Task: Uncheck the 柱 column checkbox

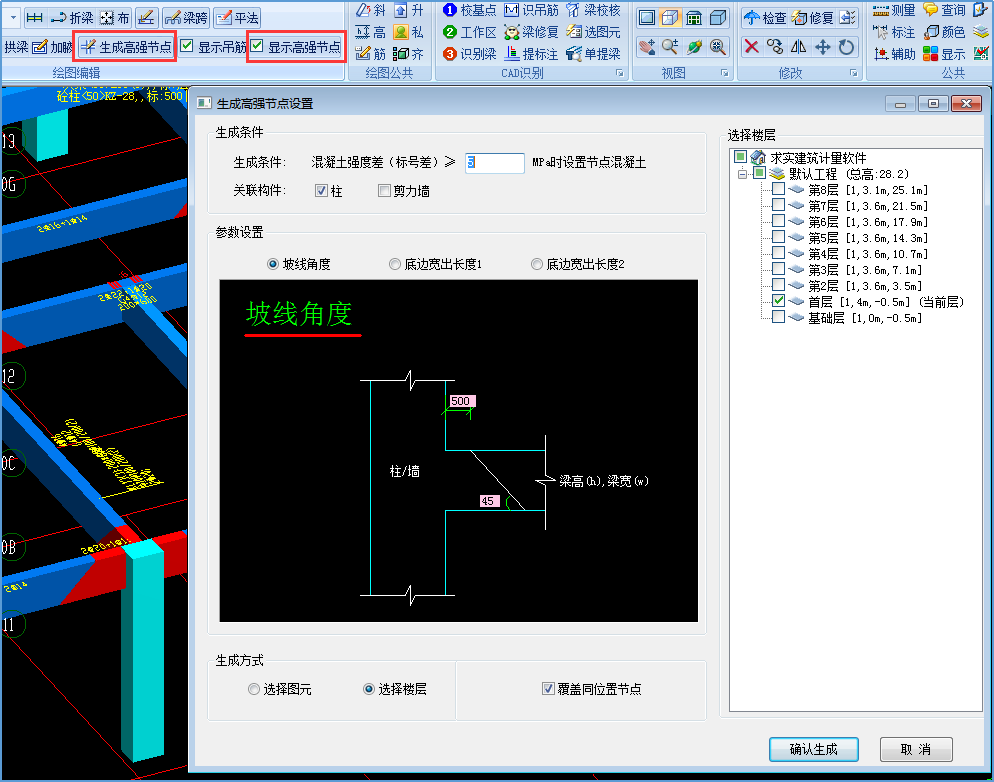Action: 321,191
